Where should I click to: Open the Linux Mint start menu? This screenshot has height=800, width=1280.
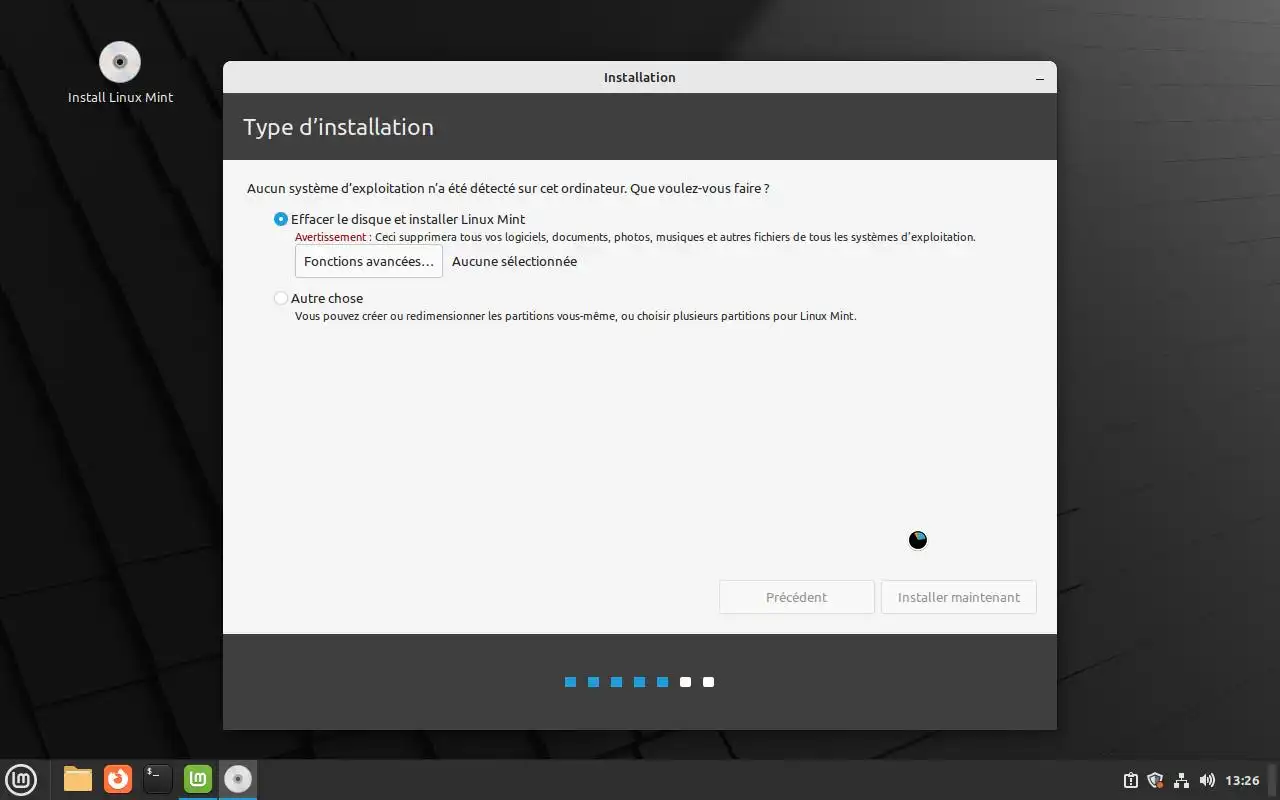(x=22, y=779)
